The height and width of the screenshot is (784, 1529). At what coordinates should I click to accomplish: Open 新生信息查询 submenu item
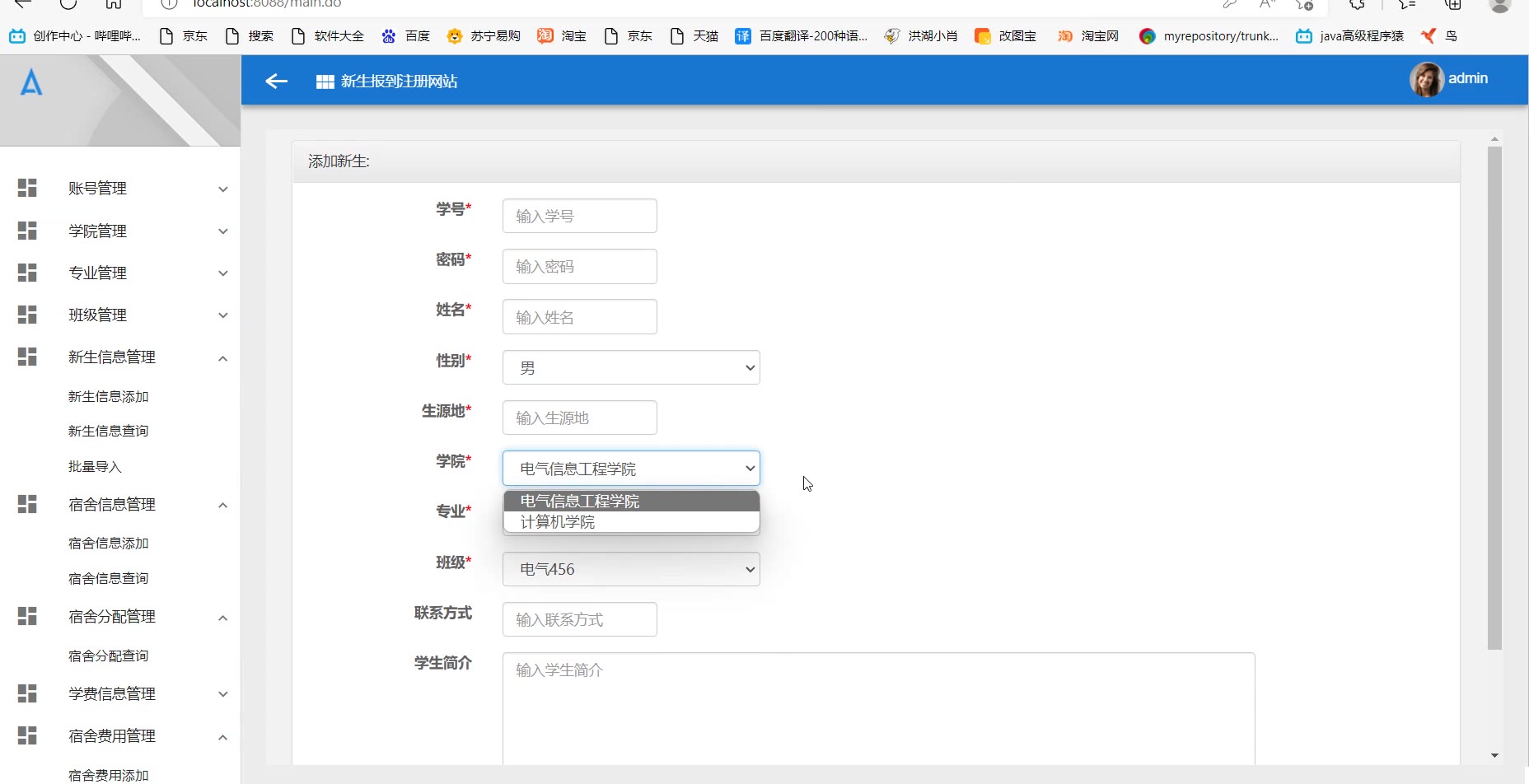coord(108,431)
